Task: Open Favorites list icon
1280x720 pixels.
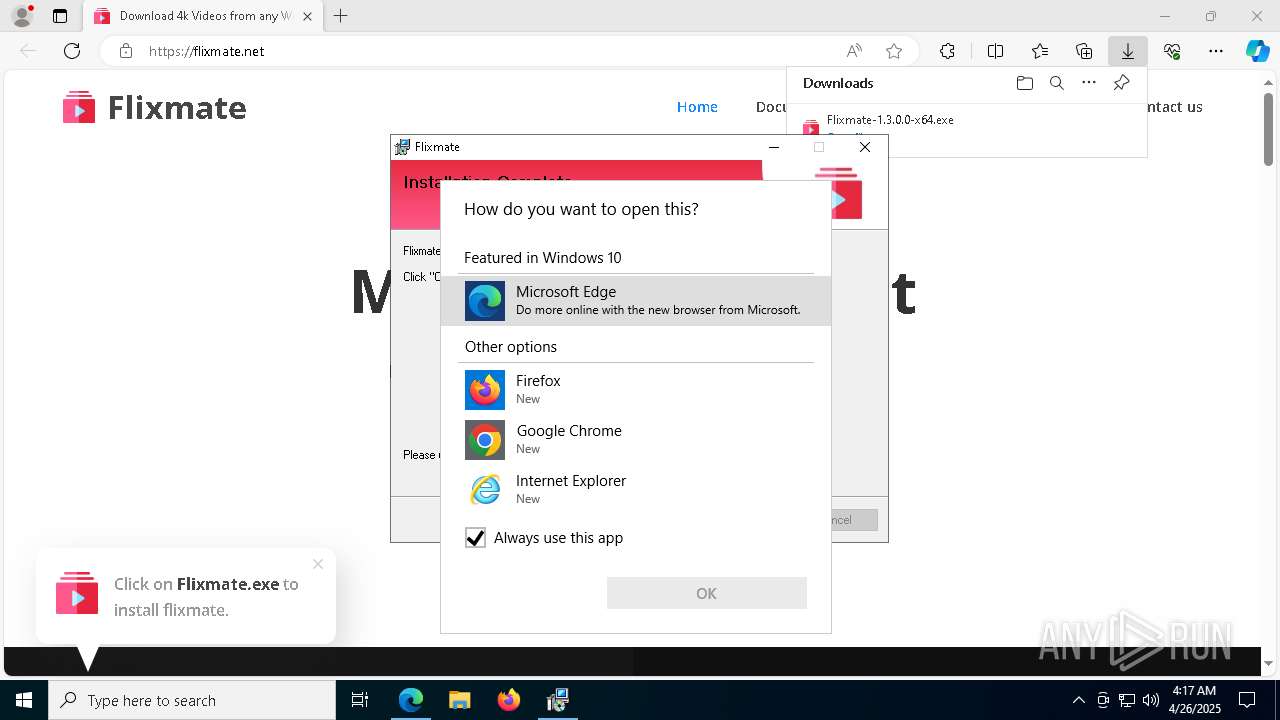Action: 1040,51
